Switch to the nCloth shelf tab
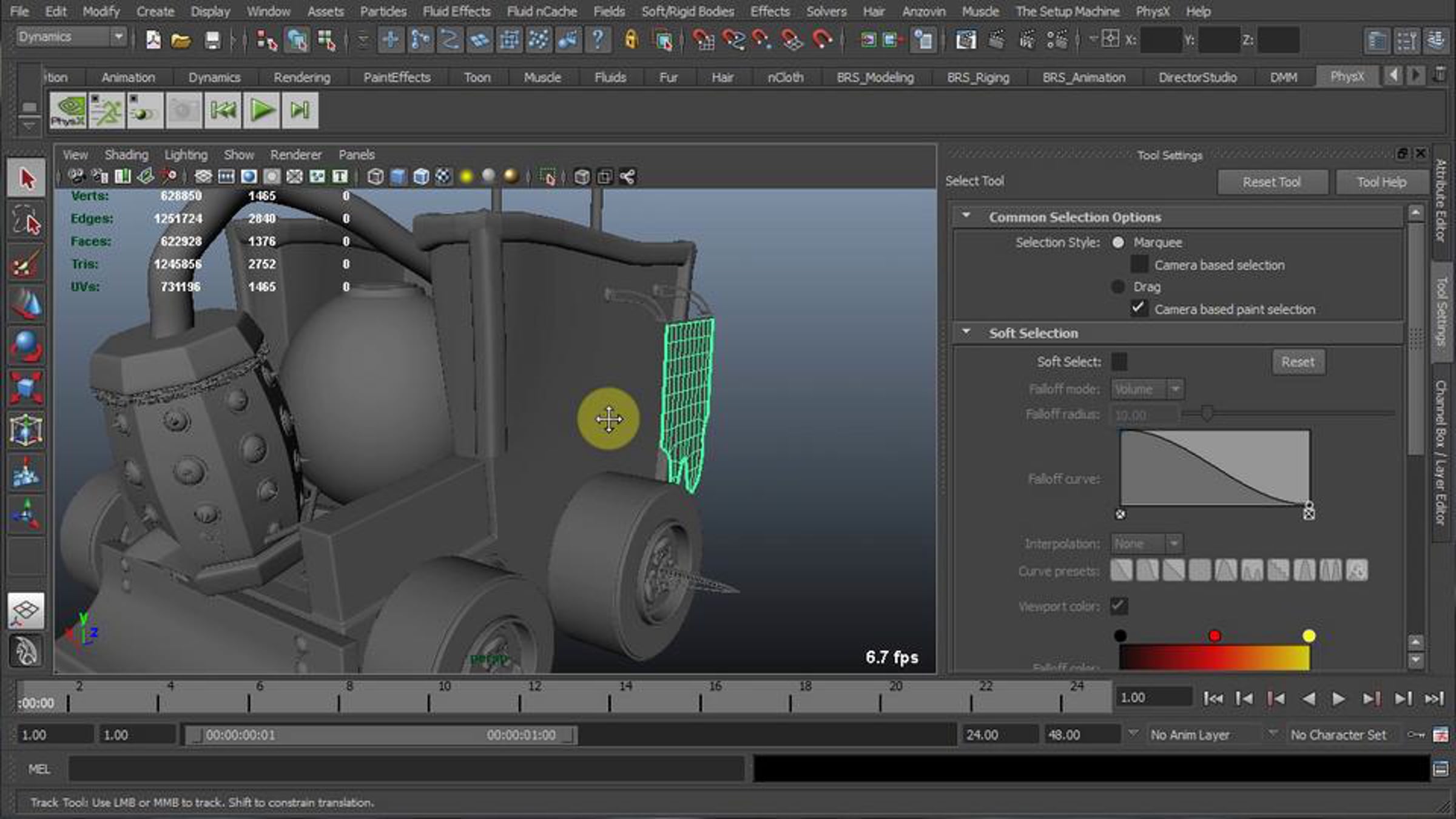The height and width of the screenshot is (819, 1456). (x=785, y=78)
